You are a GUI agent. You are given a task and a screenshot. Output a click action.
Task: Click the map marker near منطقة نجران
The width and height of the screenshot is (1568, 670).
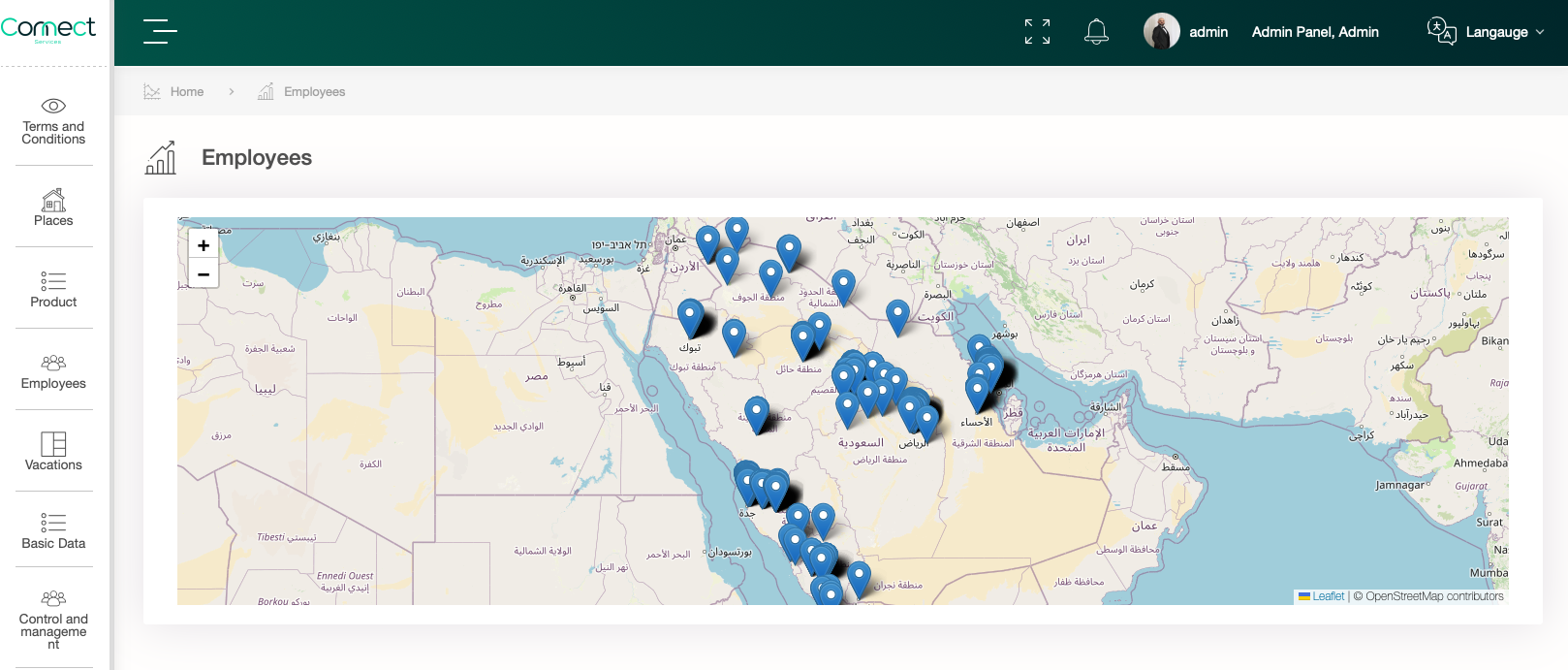point(859,579)
